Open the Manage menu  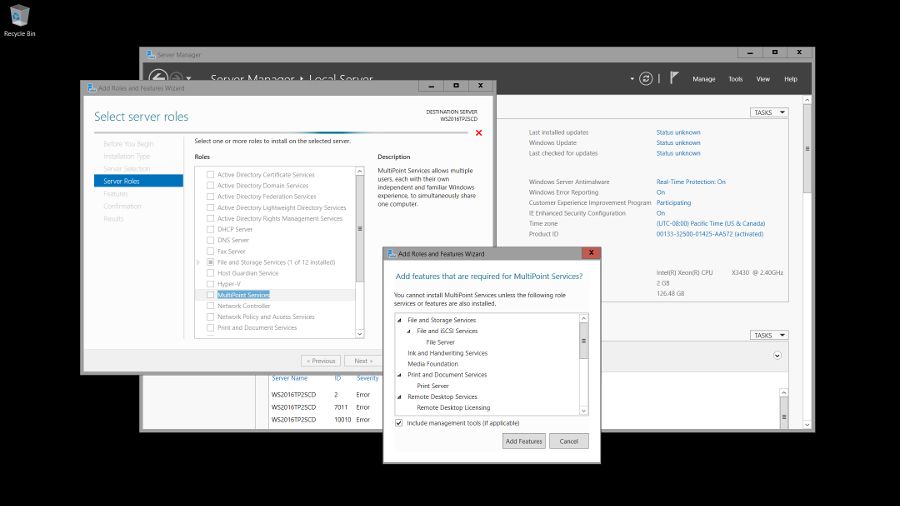click(704, 79)
